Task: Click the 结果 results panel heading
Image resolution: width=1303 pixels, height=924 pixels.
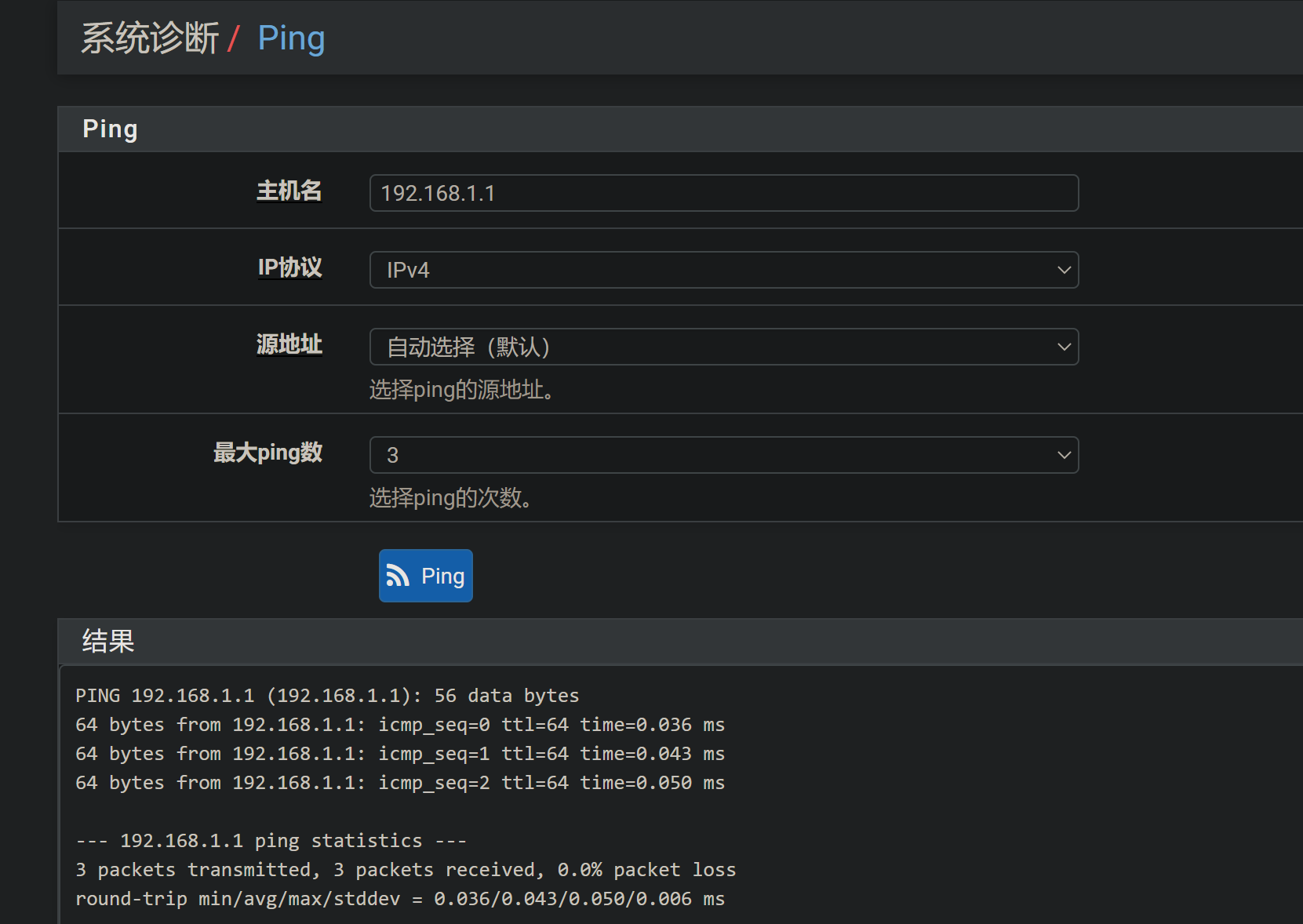Action: (108, 642)
